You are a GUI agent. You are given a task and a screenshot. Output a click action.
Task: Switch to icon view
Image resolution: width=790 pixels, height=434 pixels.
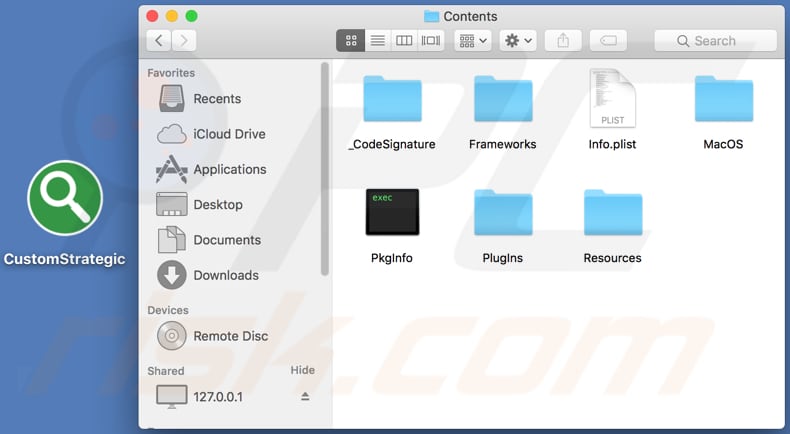(x=351, y=40)
